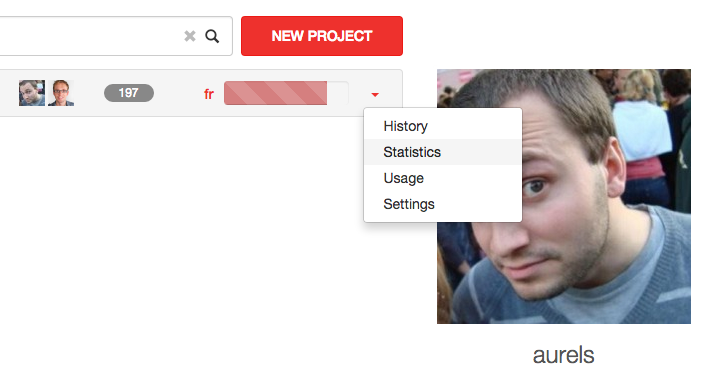Click the magnifying glass search icon

(212, 36)
